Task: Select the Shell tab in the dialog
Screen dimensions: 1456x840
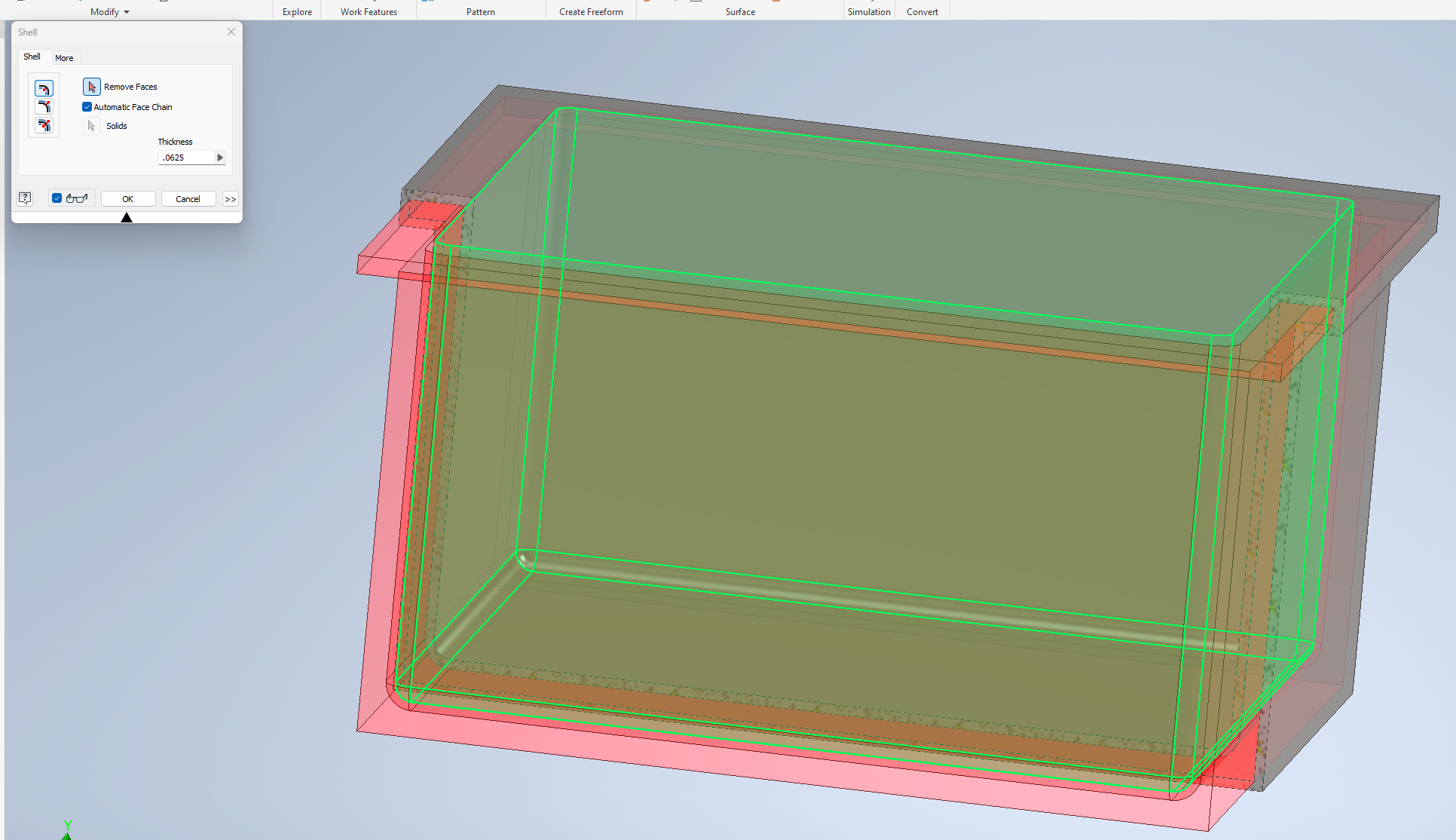Action: point(32,57)
